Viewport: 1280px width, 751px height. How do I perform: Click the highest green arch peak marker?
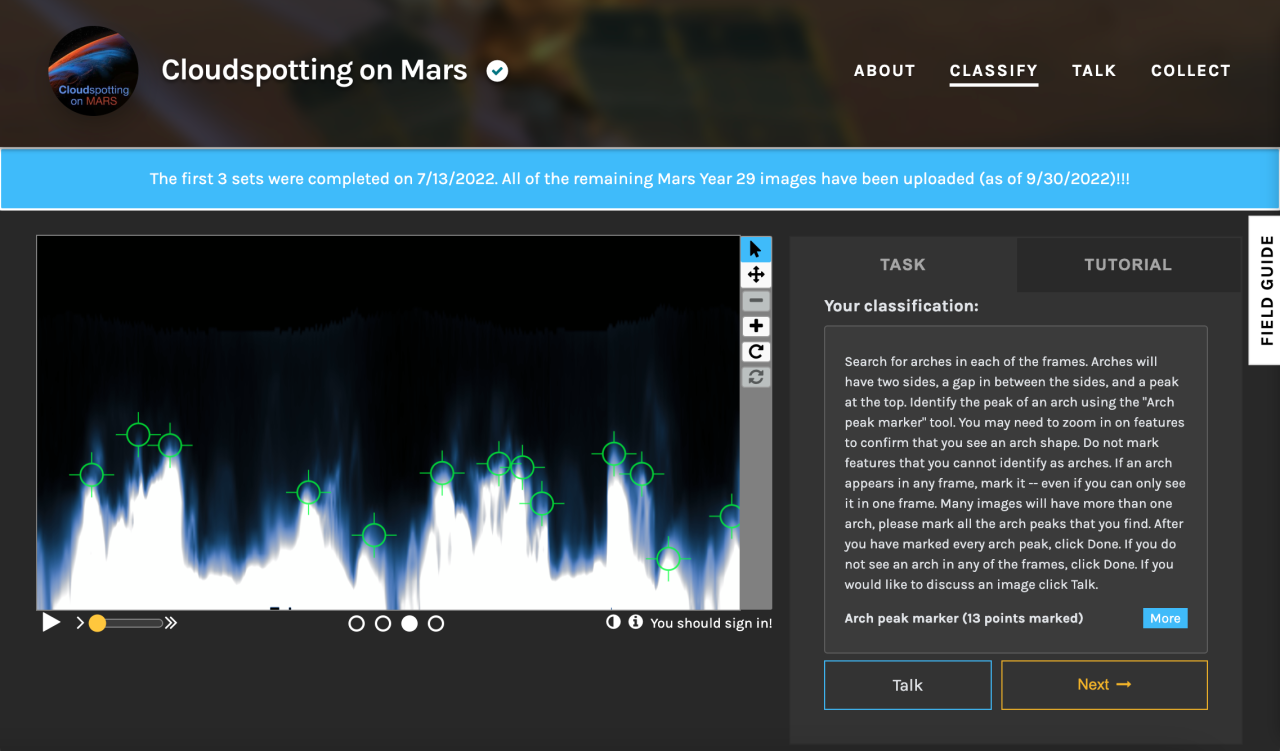coord(138,434)
